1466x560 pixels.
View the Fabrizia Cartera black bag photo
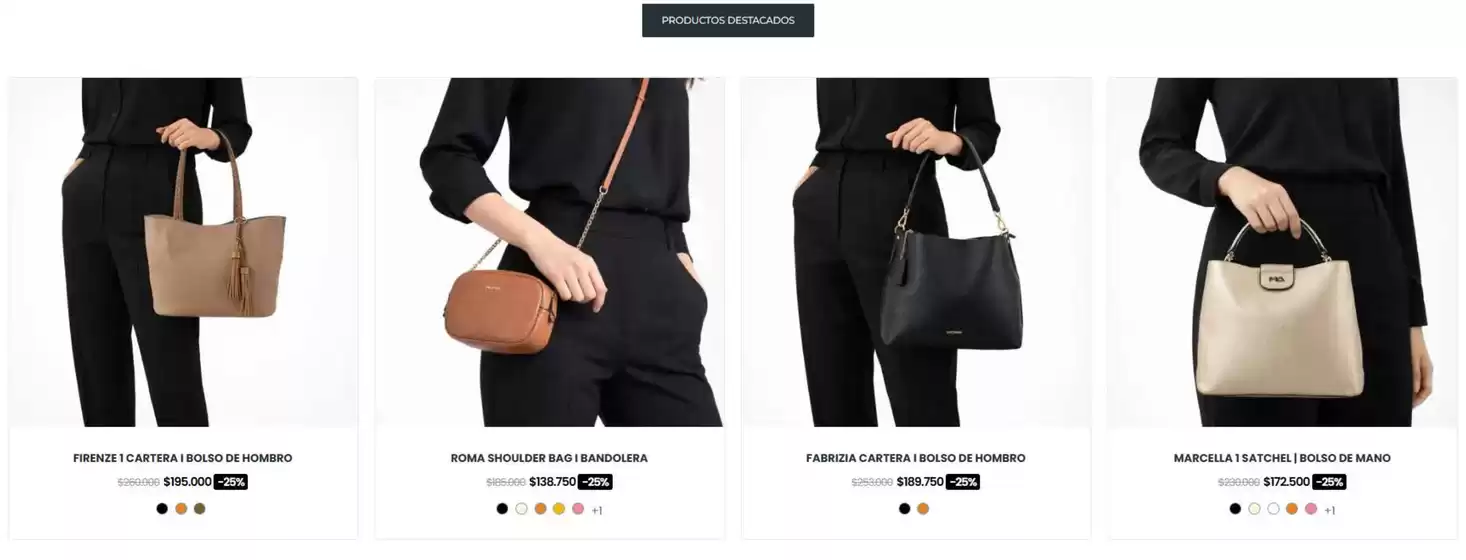[x=916, y=252]
